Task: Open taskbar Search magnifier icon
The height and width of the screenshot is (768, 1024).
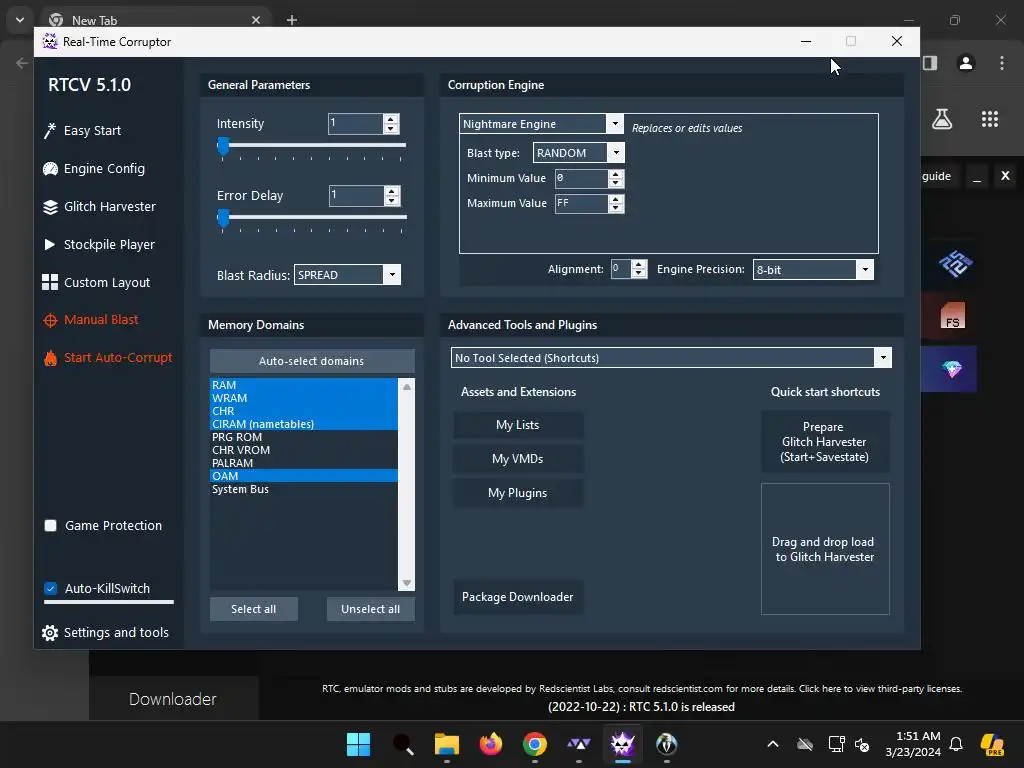Action: [x=403, y=744]
